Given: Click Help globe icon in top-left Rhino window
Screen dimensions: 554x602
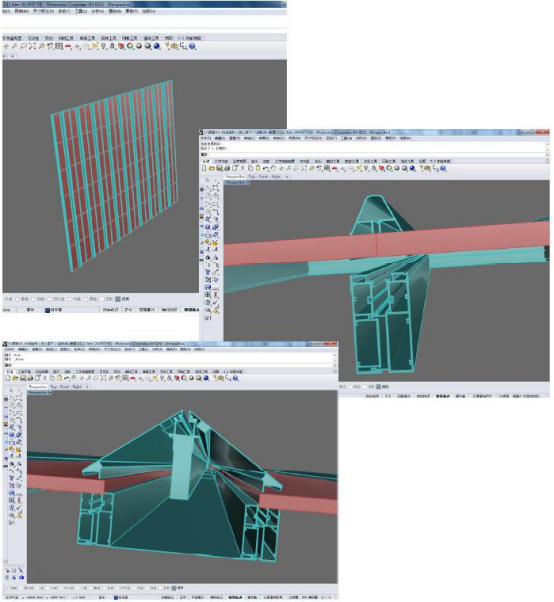Looking at the screenshot, I should 192,46.
